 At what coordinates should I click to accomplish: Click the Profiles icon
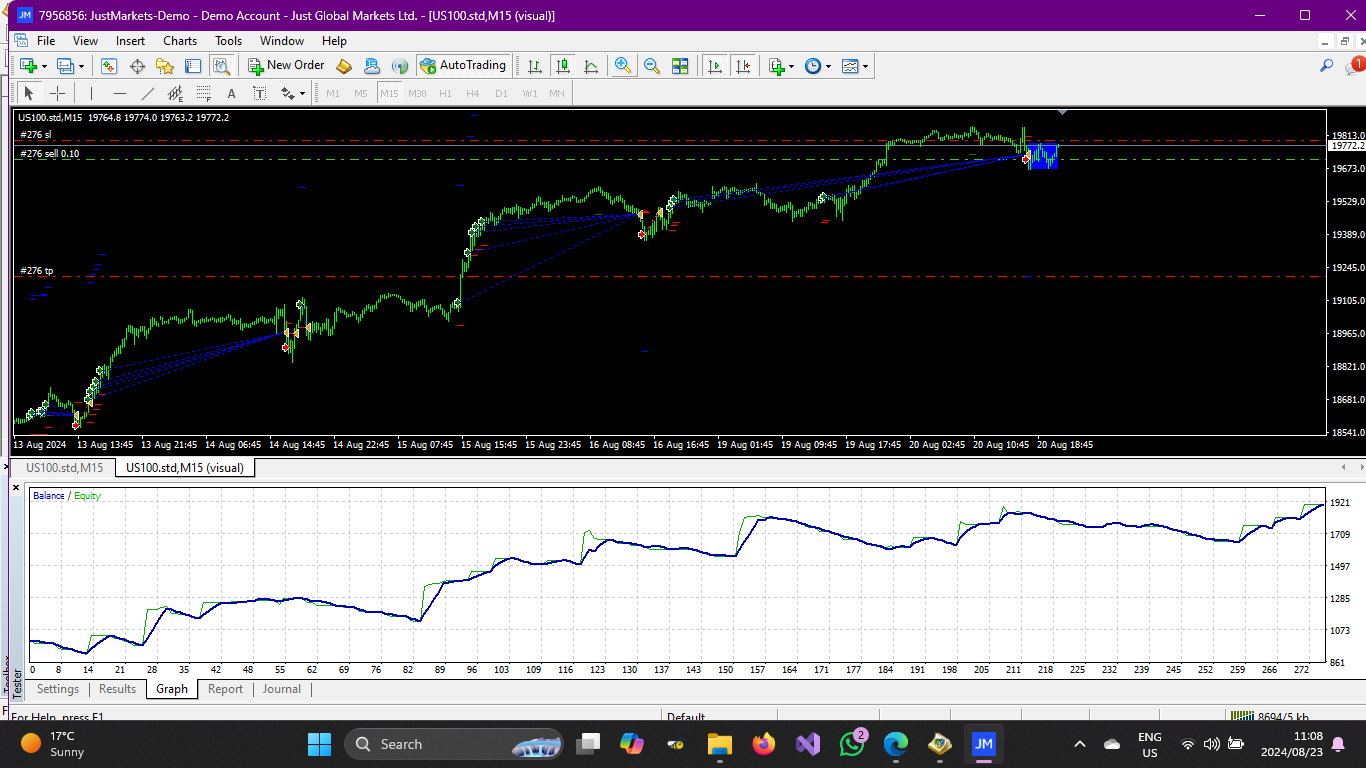[66, 66]
